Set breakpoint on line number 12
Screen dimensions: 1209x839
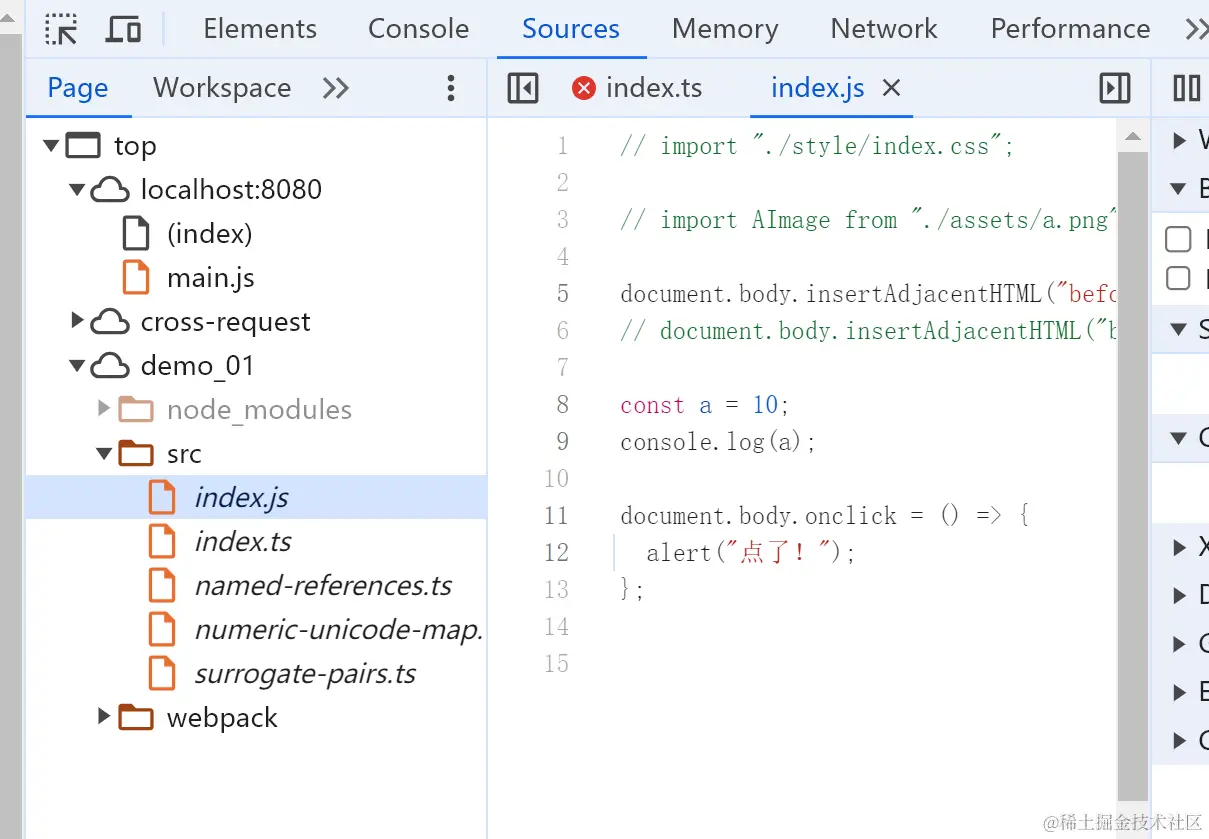(556, 552)
